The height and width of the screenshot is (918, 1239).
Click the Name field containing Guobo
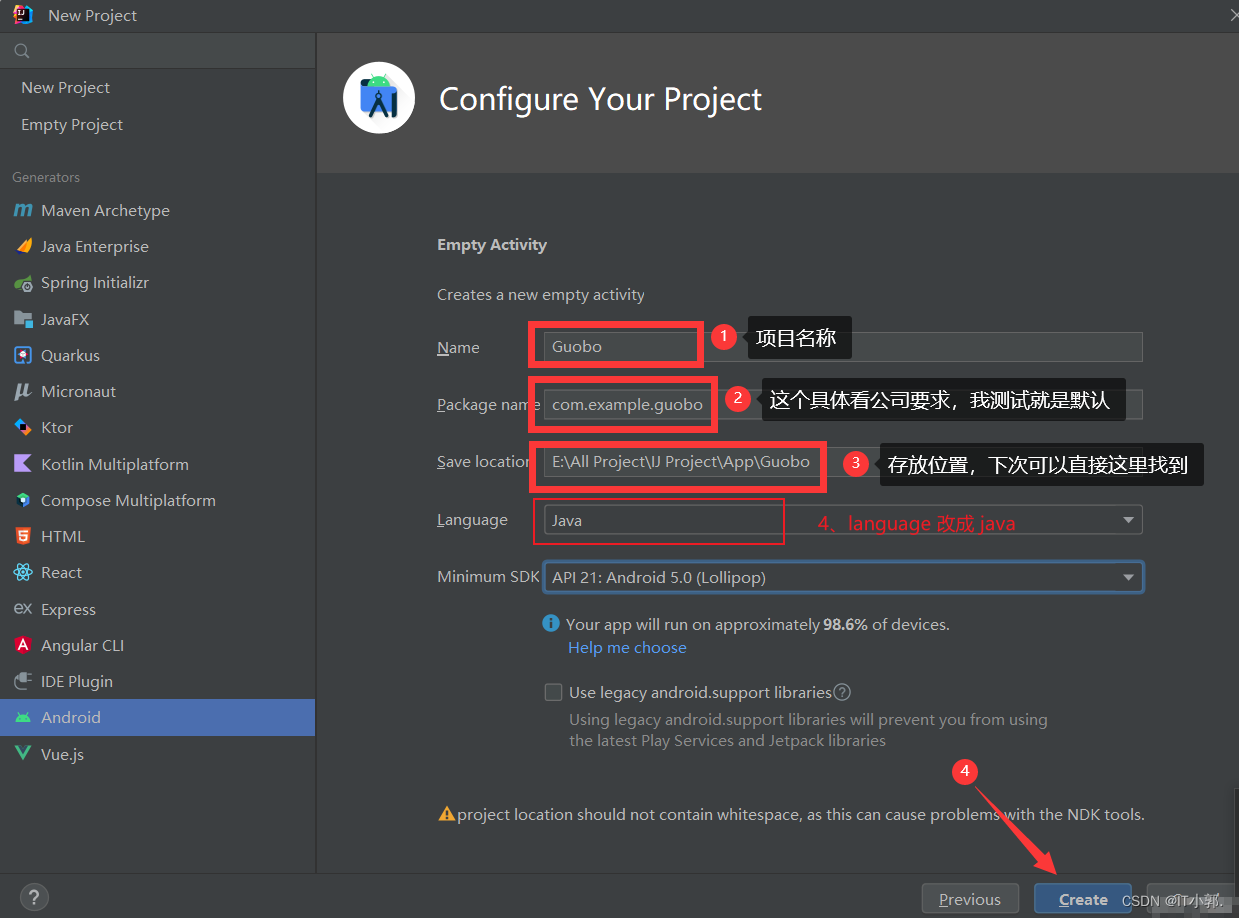coord(842,347)
